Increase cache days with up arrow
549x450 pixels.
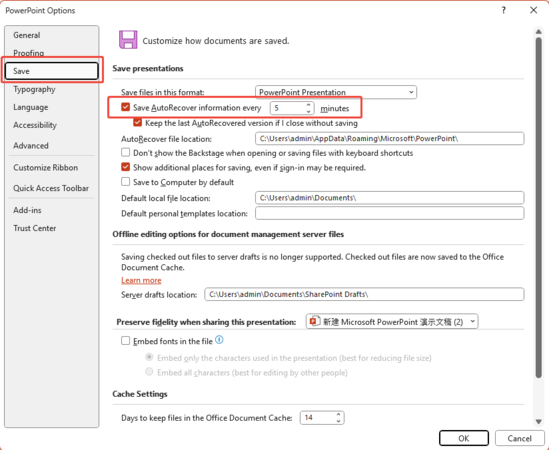(338, 414)
